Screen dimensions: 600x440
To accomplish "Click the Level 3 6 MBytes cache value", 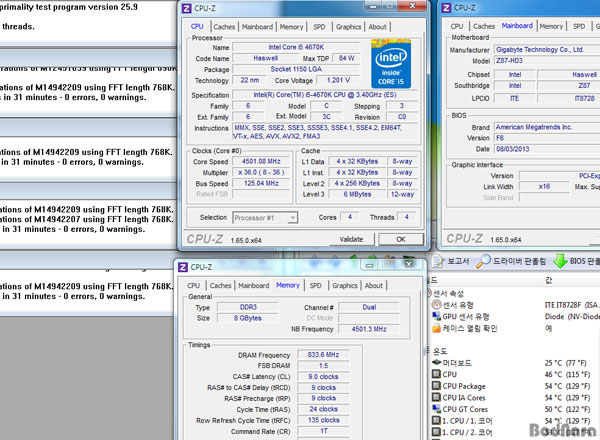I will point(357,194).
